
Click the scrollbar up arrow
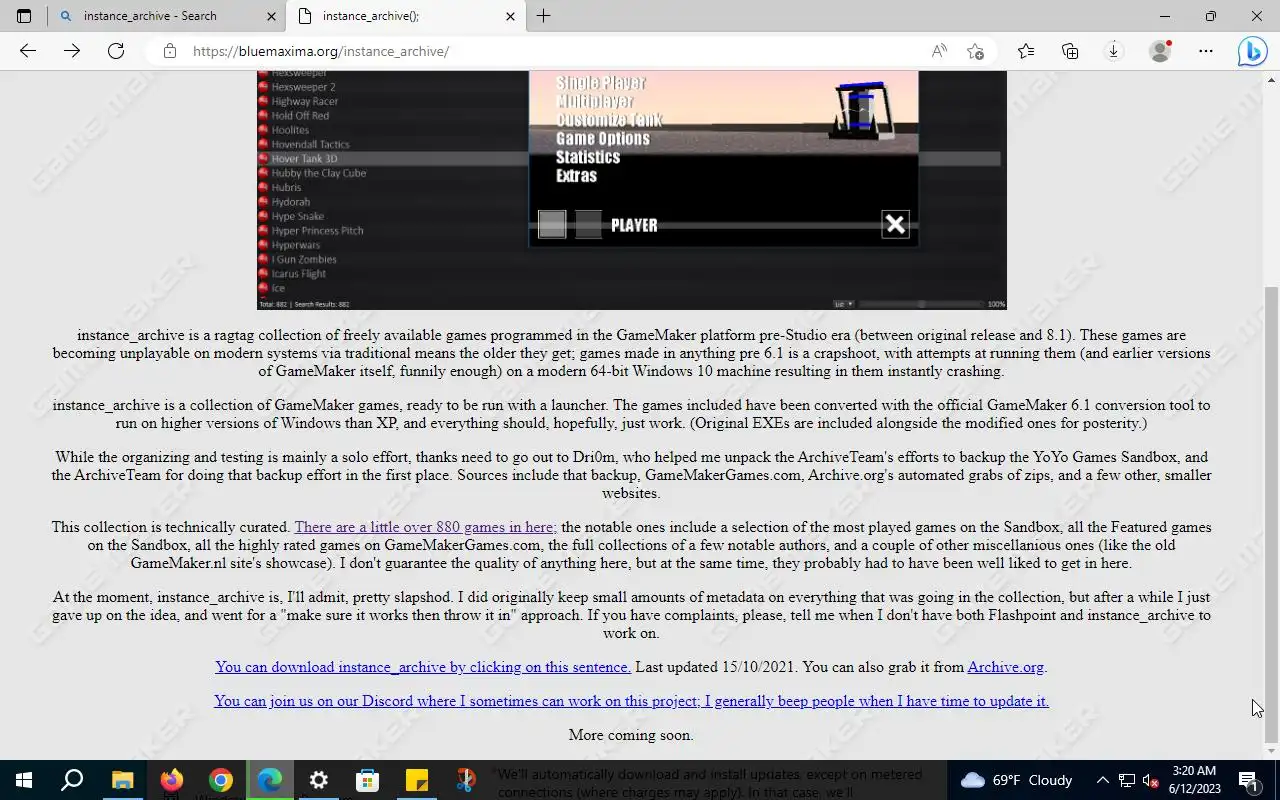pyautogui.click(x=1272, y=80)
